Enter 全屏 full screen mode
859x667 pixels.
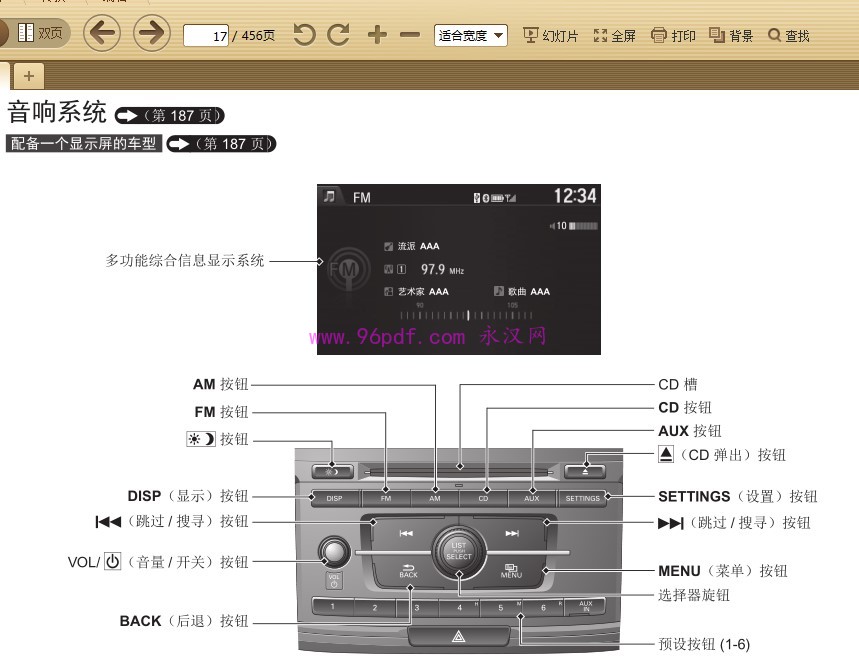(x=612, y=33)
